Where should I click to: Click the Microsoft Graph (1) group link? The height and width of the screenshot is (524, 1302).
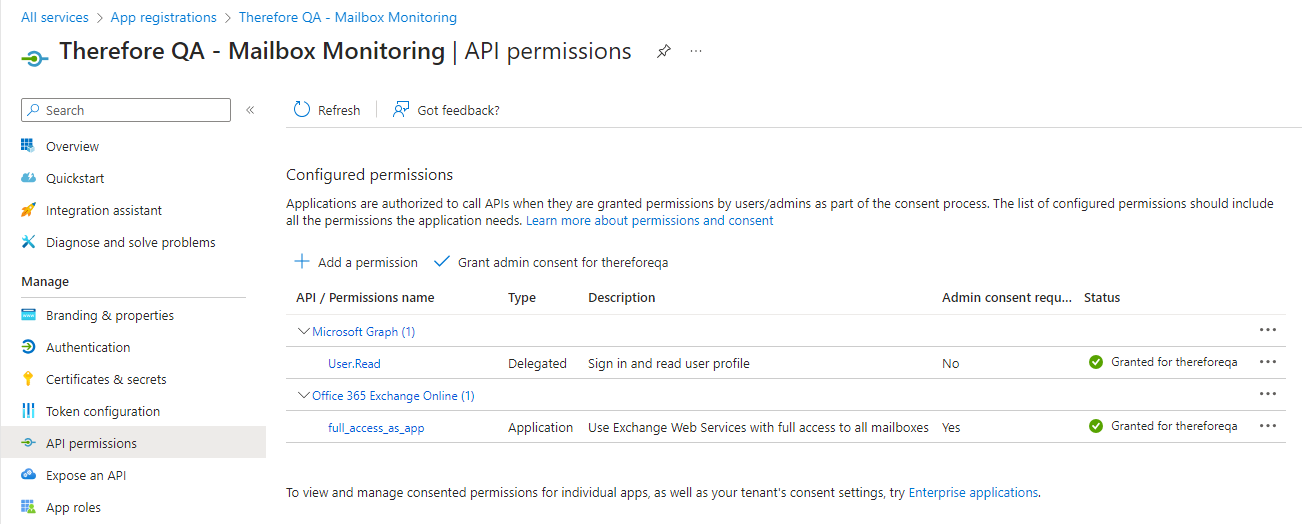coord(363,331)
